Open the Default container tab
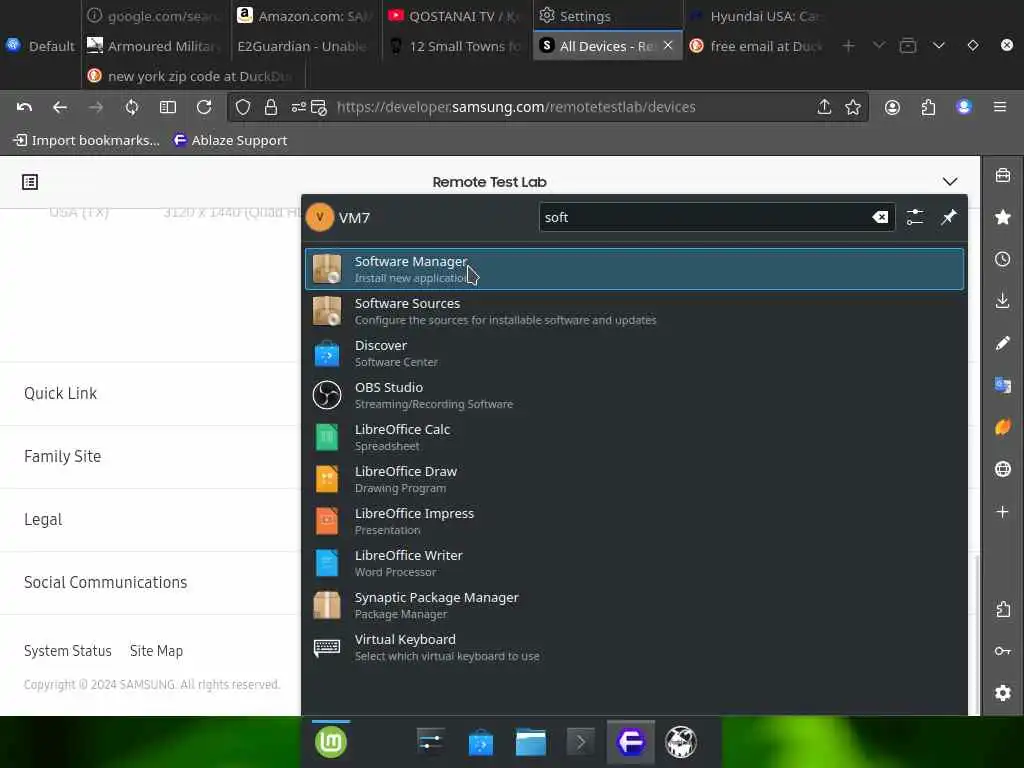The height and width of the screenshot is (768, 1024). pos(40,46)
